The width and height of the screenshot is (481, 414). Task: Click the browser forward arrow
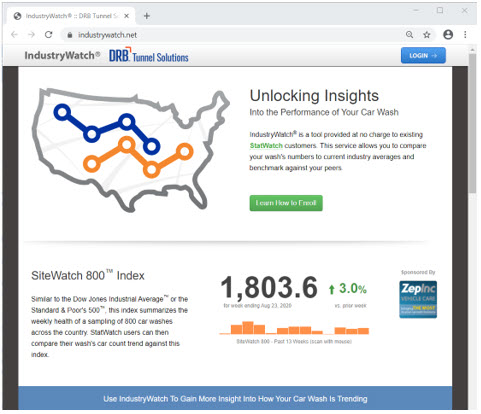(31, 35)
